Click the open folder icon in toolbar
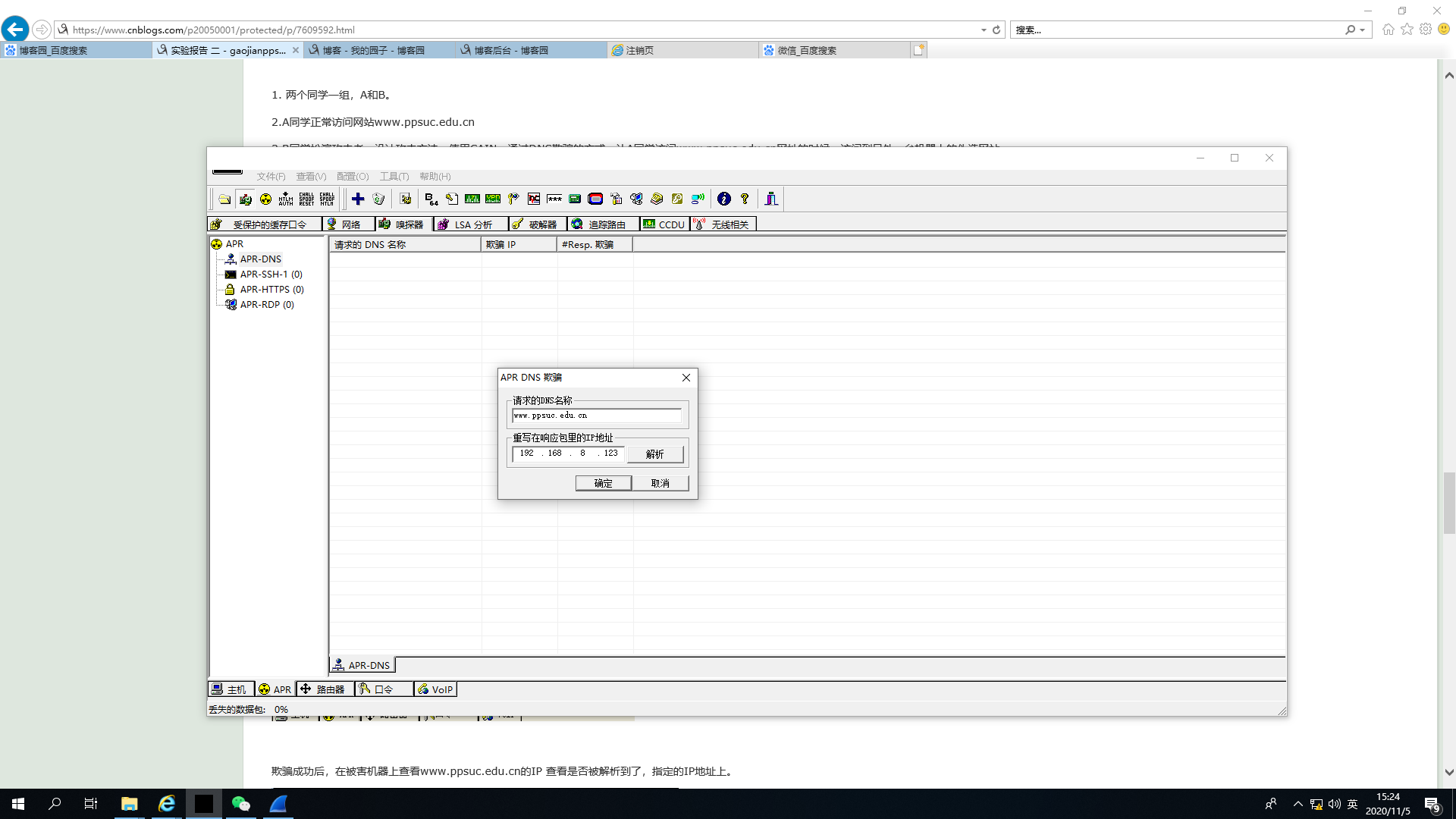Viewport: 1456px width, 819px height. click(x=224, y=199)
